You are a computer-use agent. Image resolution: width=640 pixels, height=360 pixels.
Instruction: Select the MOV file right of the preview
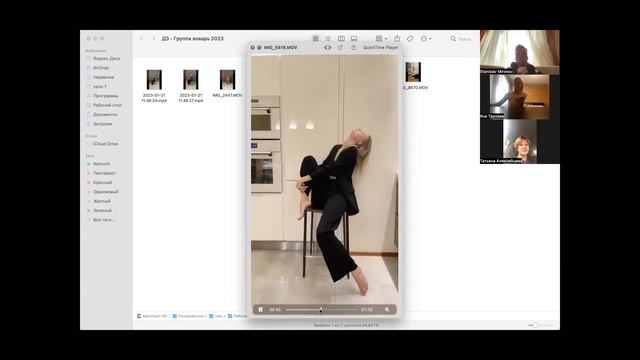pos(413,72)
